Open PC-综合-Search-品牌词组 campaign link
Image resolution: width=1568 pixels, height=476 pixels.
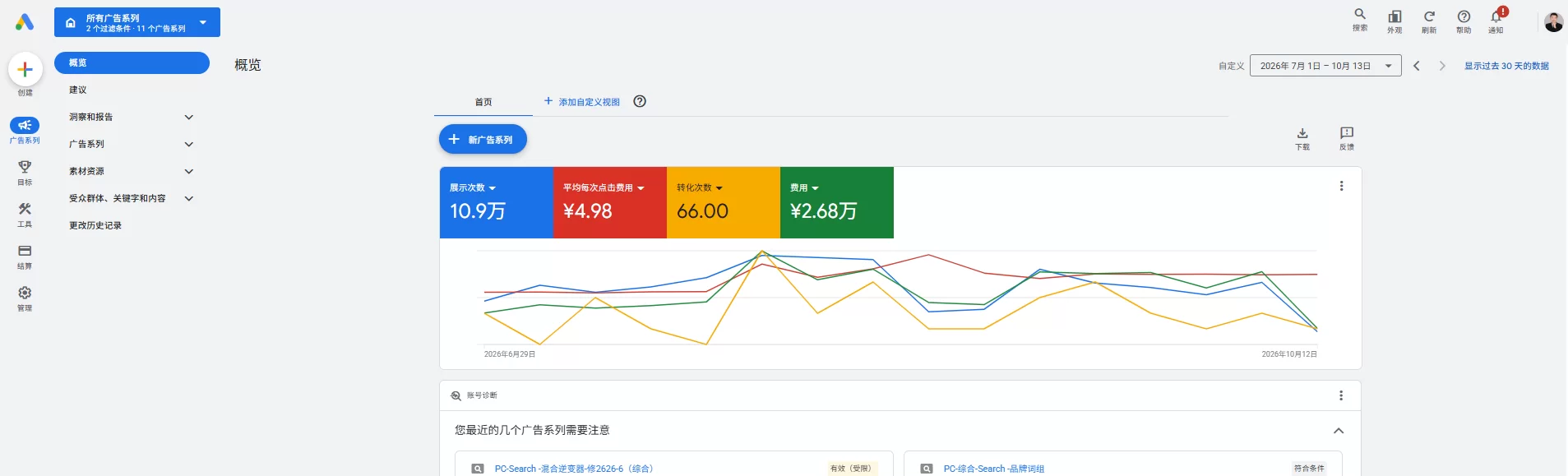994,469
